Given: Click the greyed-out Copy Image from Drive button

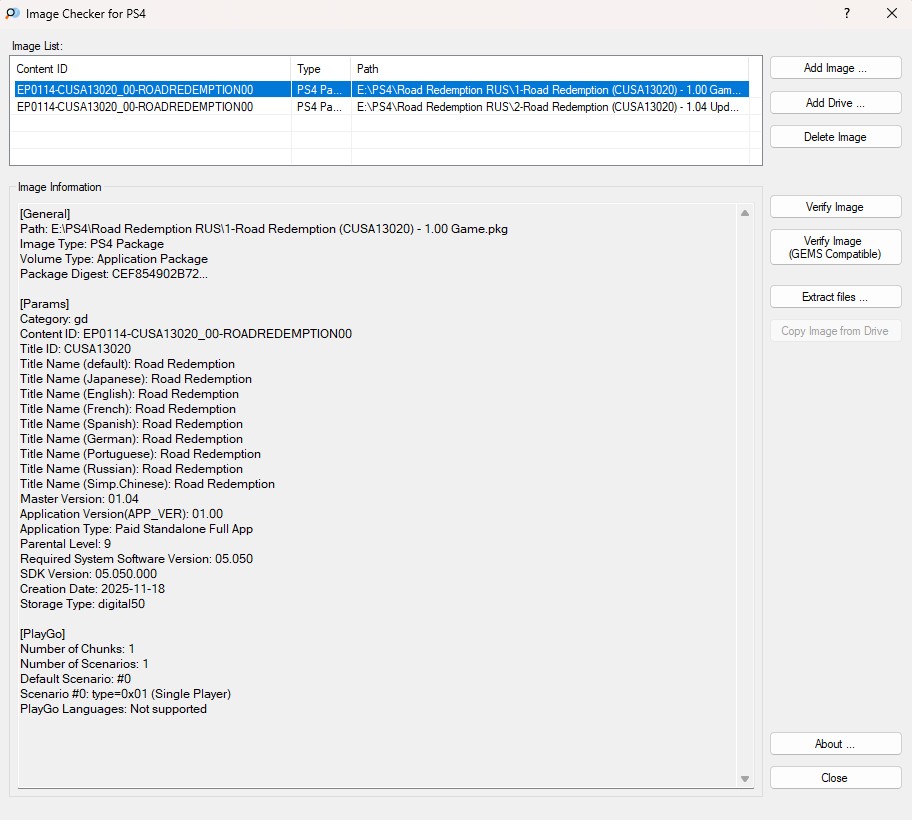Looking at the screenshot, I should click(x=835, y=331).
